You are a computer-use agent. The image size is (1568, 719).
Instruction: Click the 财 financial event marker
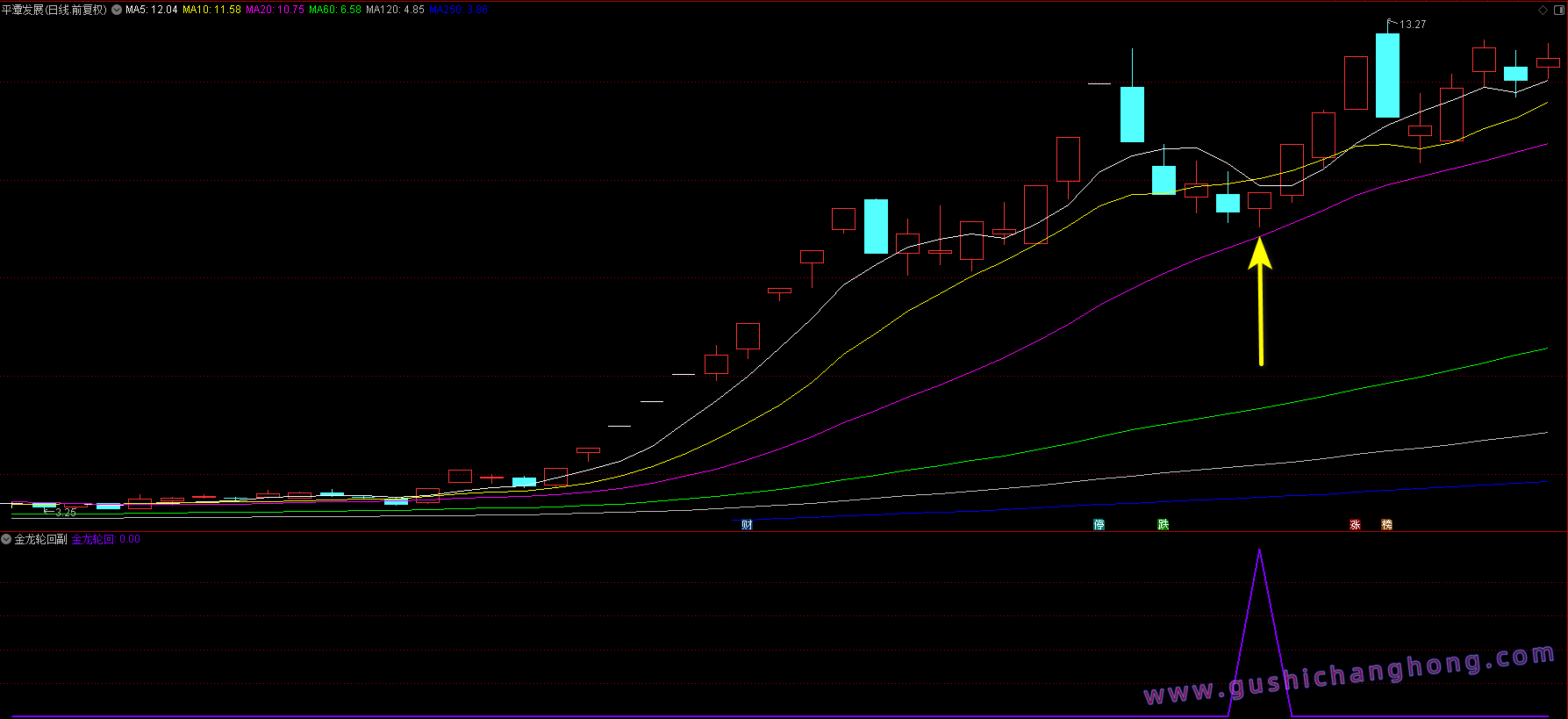(x=747, y=525)
